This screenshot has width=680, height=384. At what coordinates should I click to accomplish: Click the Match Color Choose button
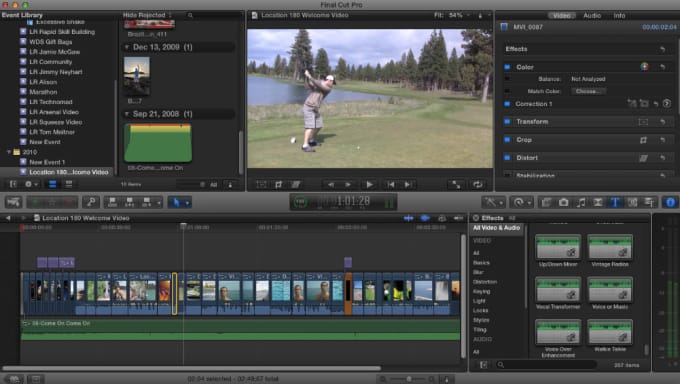(588, 92)
